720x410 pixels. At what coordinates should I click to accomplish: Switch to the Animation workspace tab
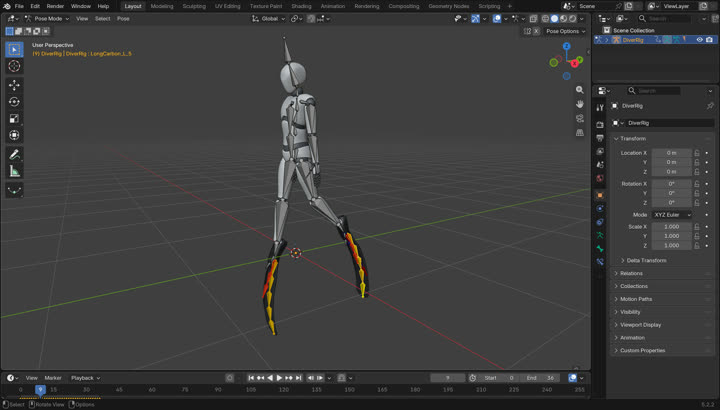coord(332,6)
